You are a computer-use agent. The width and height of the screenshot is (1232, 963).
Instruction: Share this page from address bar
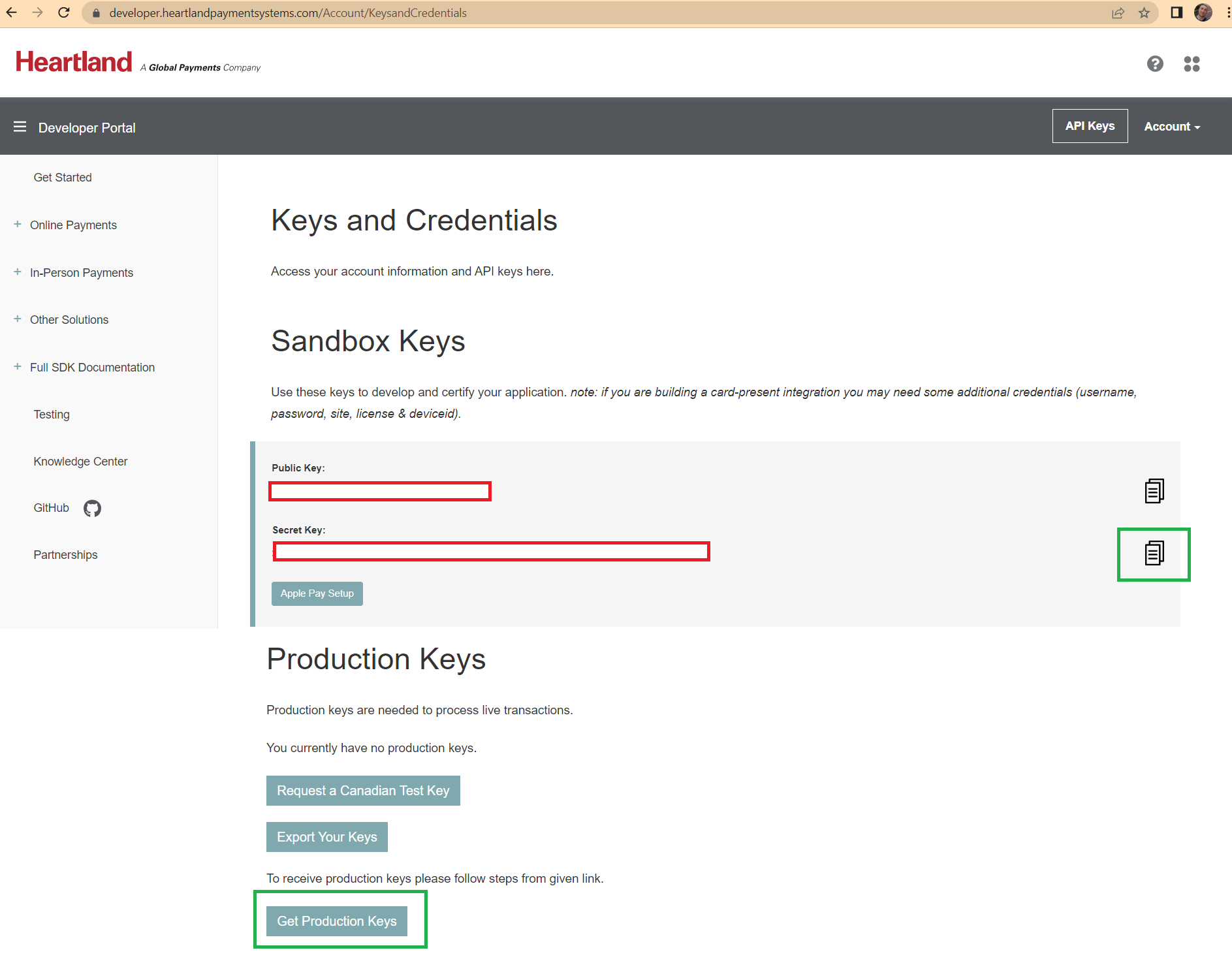click(x=1118, y=13)
